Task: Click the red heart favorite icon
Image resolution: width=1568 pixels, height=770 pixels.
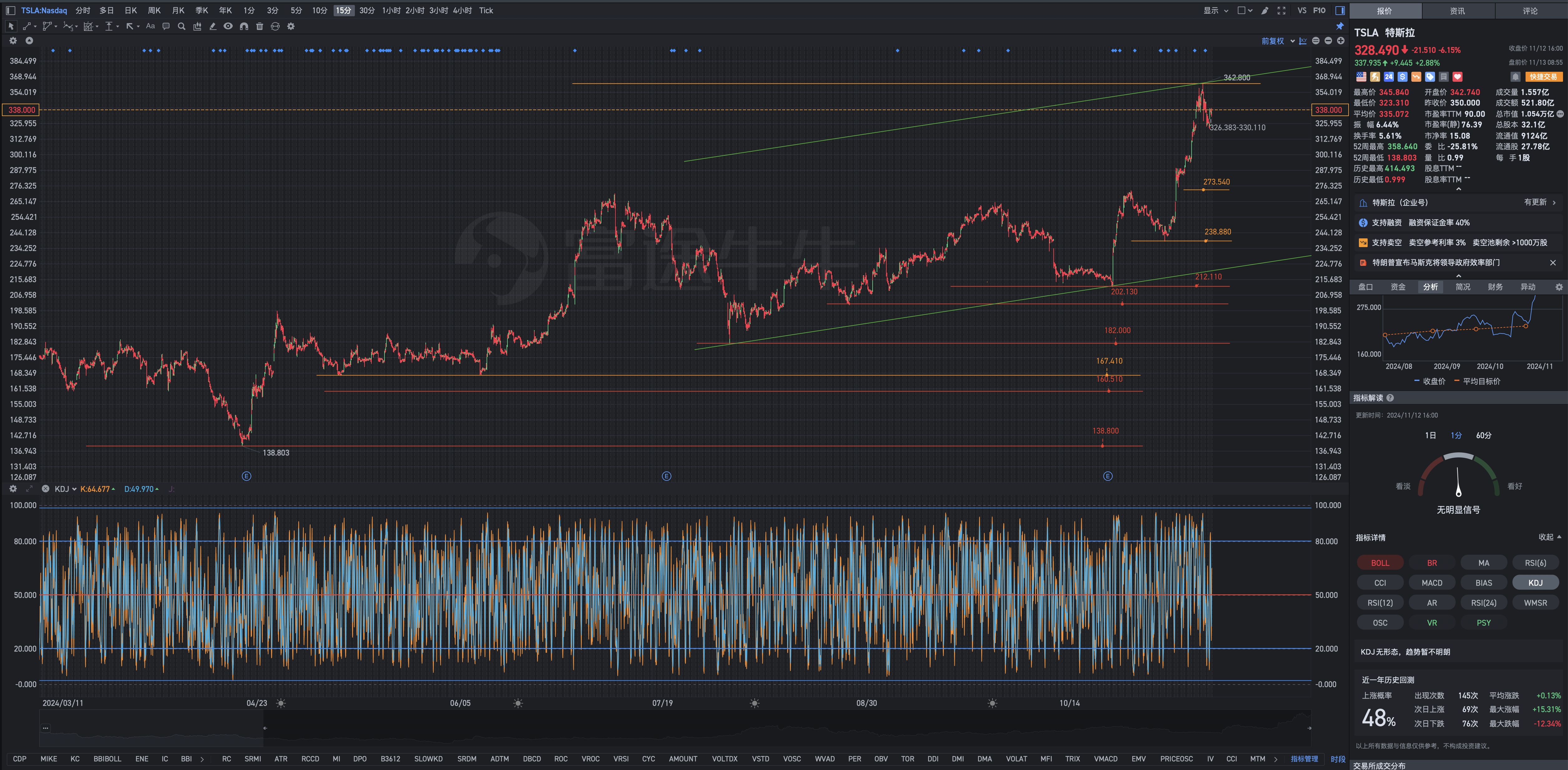Action: click(x=1457, y=77)
